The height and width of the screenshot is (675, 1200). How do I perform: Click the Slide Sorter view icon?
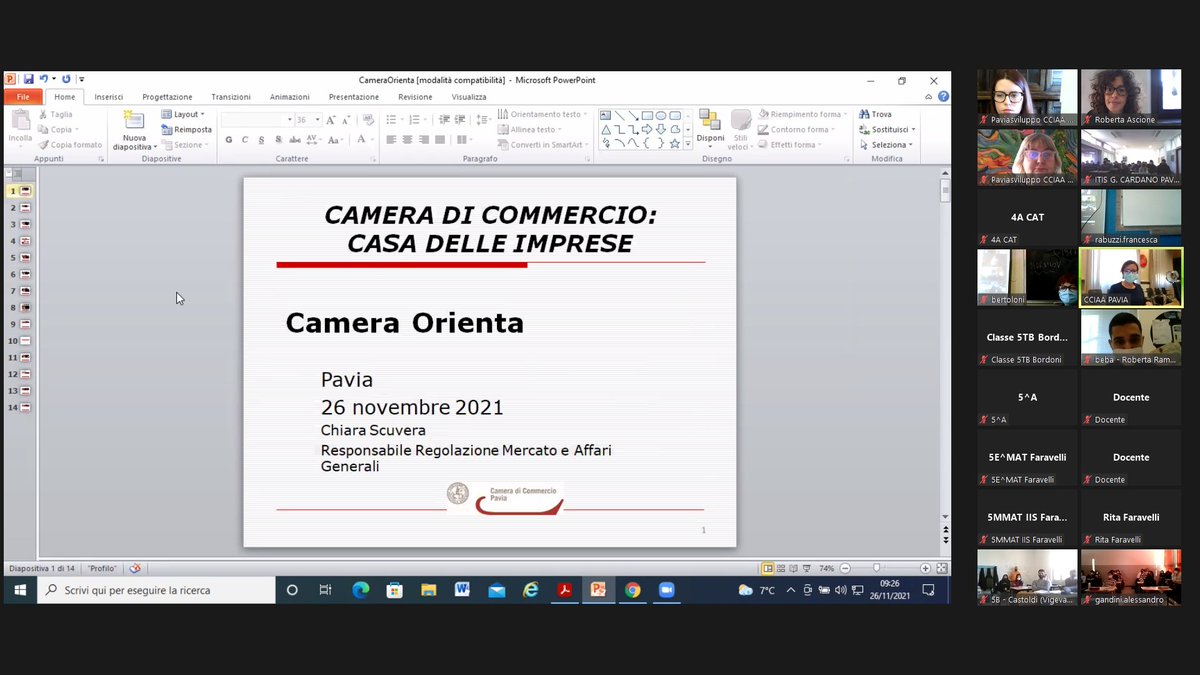(781, 568)
